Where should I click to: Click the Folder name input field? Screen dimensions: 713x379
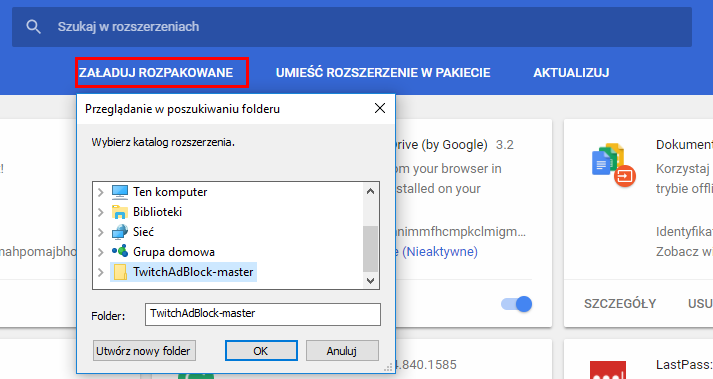click(263, 314)
